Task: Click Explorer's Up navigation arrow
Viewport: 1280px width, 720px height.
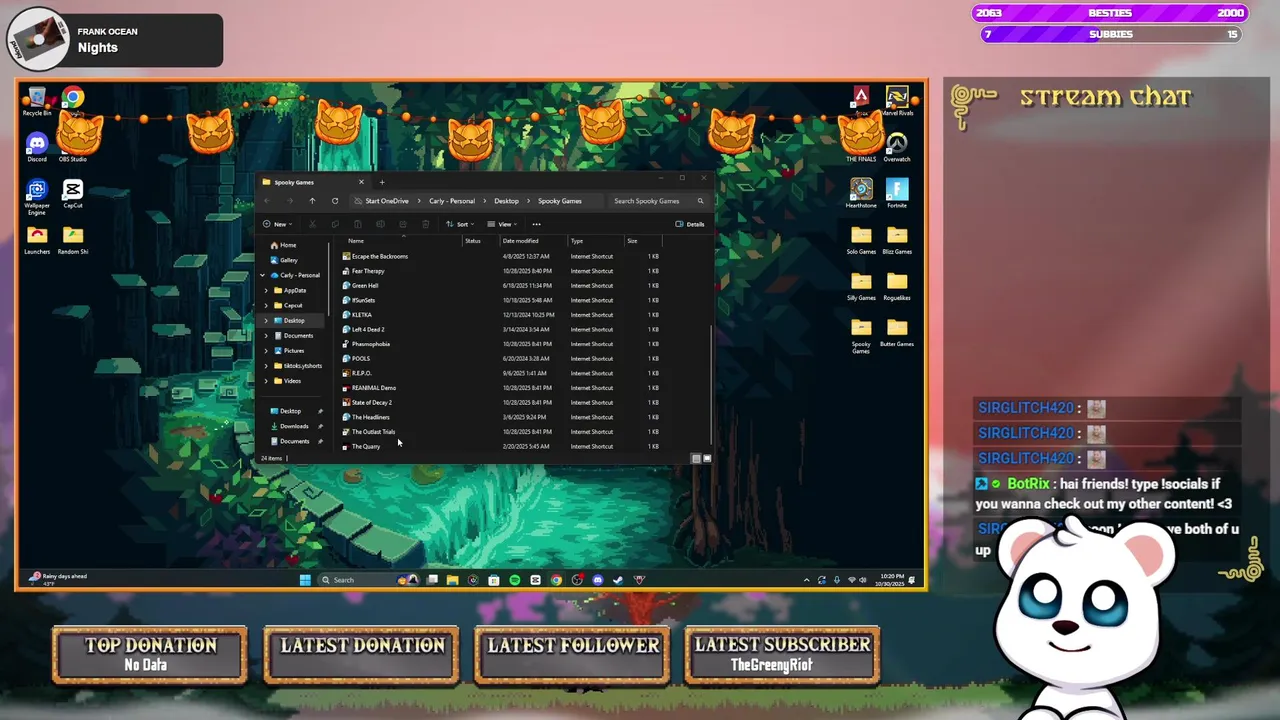Action: pos(312,201)
